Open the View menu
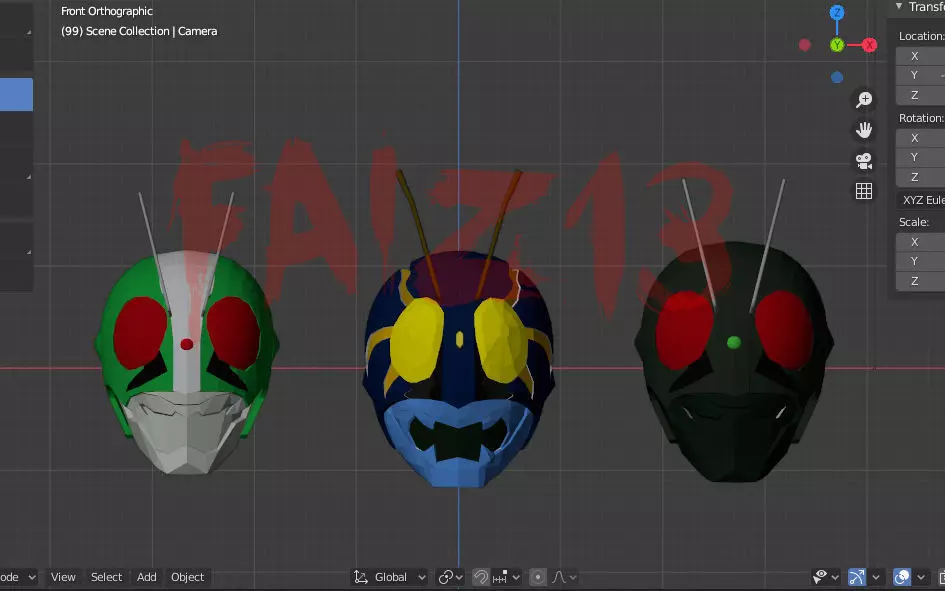The height and width of the screenshot is (591, 945). pos(63,577)
